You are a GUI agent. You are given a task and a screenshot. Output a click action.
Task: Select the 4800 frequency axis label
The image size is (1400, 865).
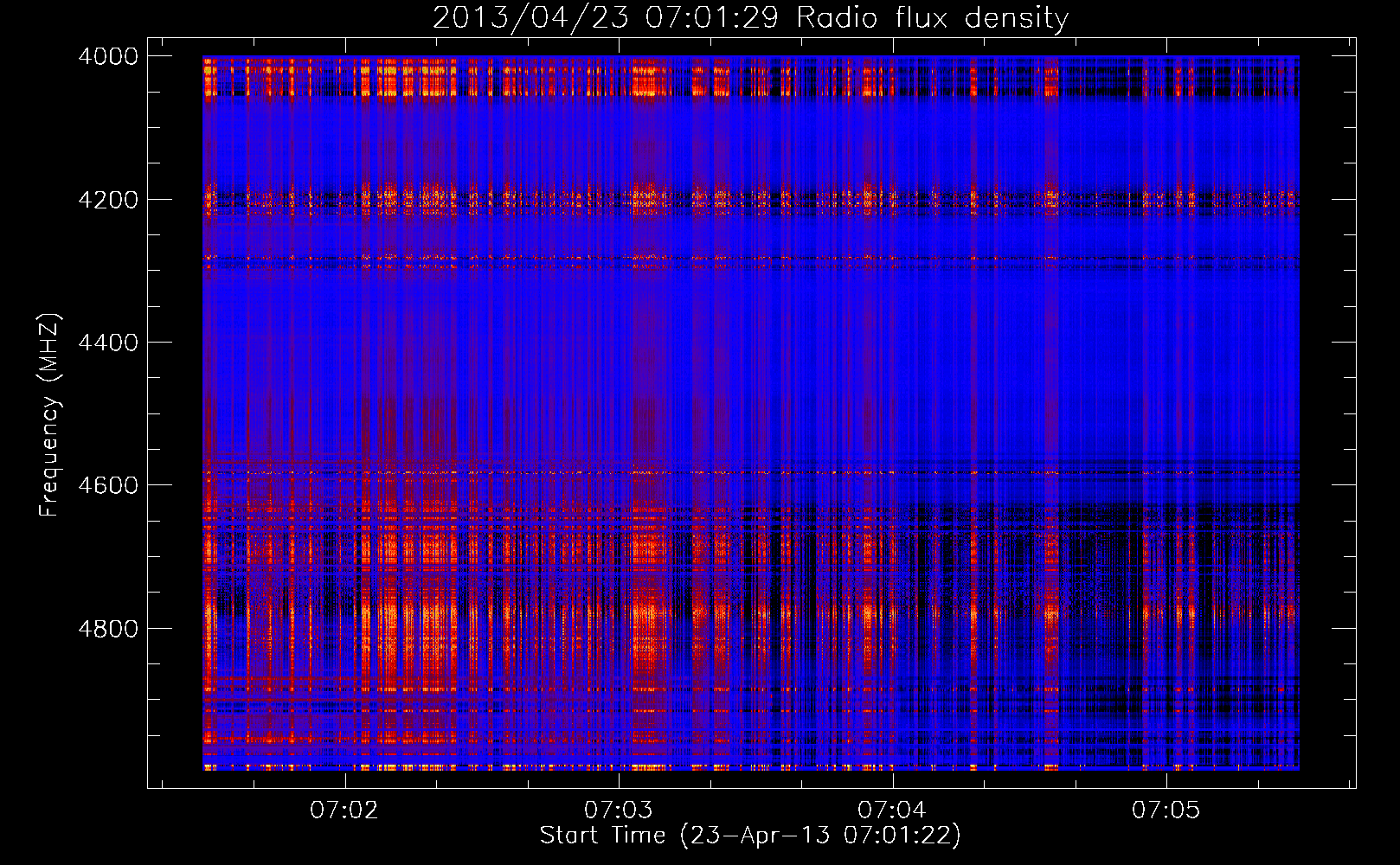[108, 629]
